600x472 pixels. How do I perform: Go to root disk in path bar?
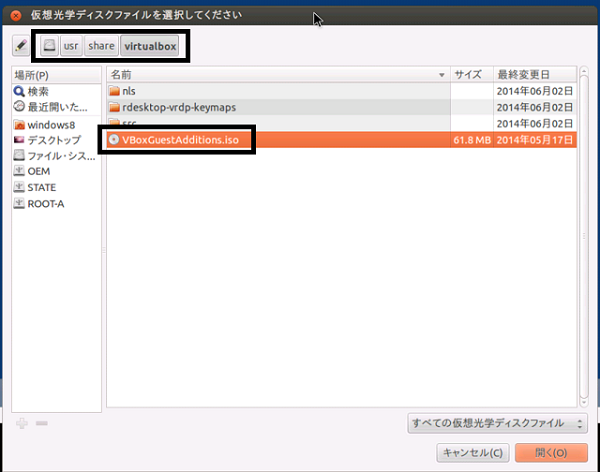coord(49,46)
